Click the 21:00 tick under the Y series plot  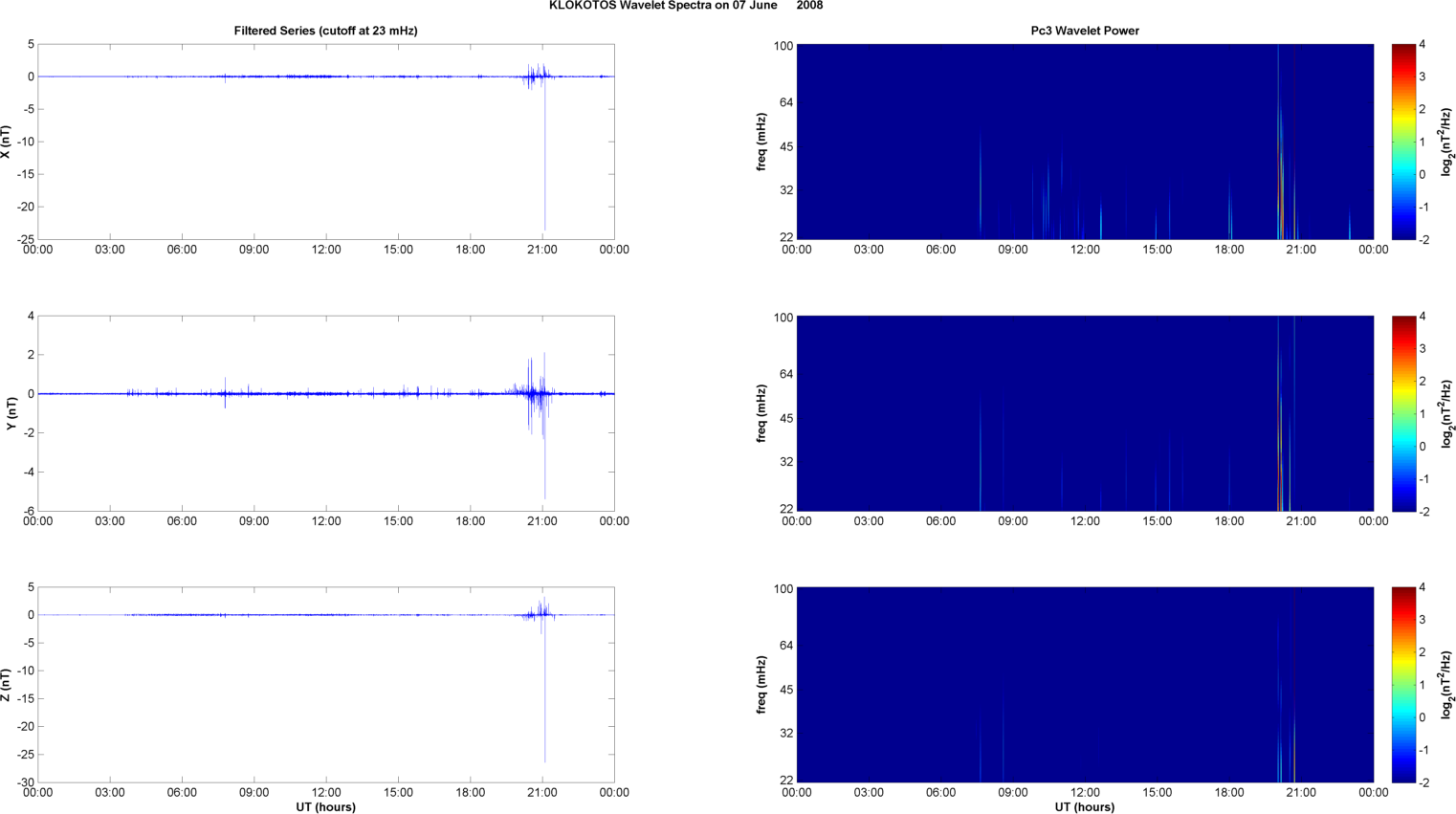542,521
